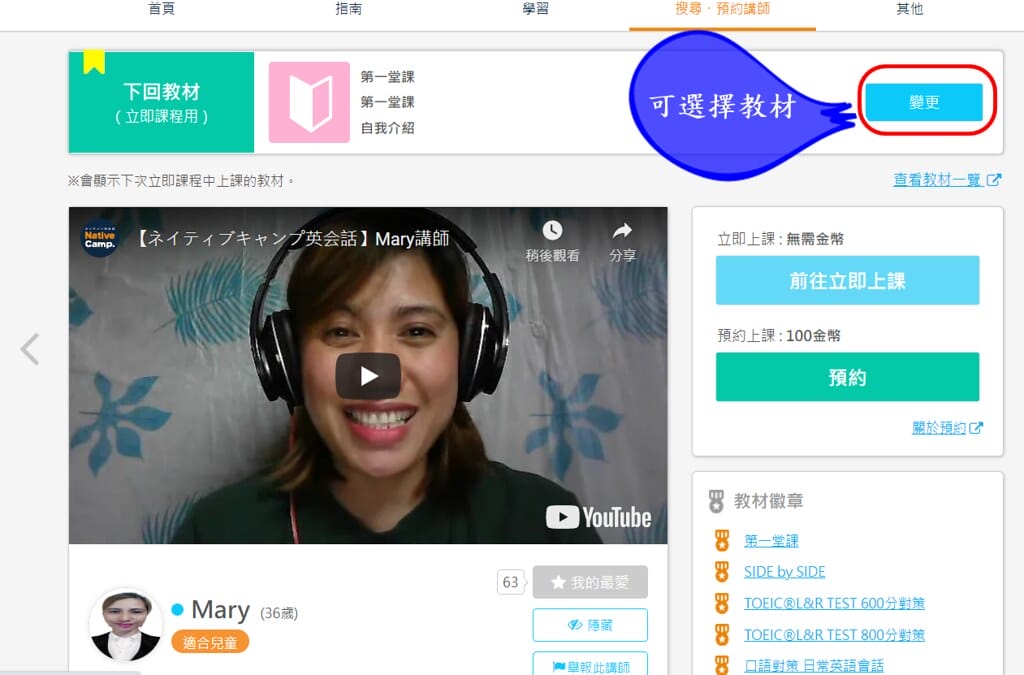
Task: Click Mary's profile photo thumbnail
Action: (125, 625)
